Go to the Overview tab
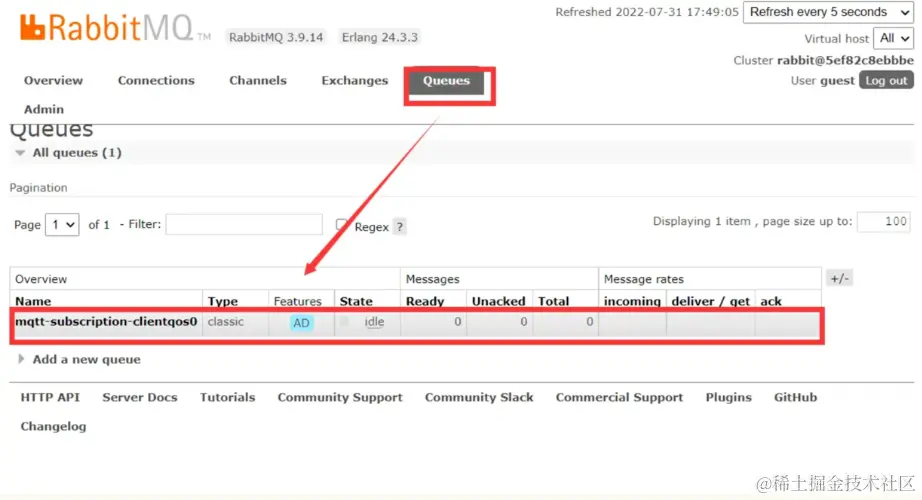The height and width of the screenshot is (500, 922). pyautogui.click(x=54, y=81)
